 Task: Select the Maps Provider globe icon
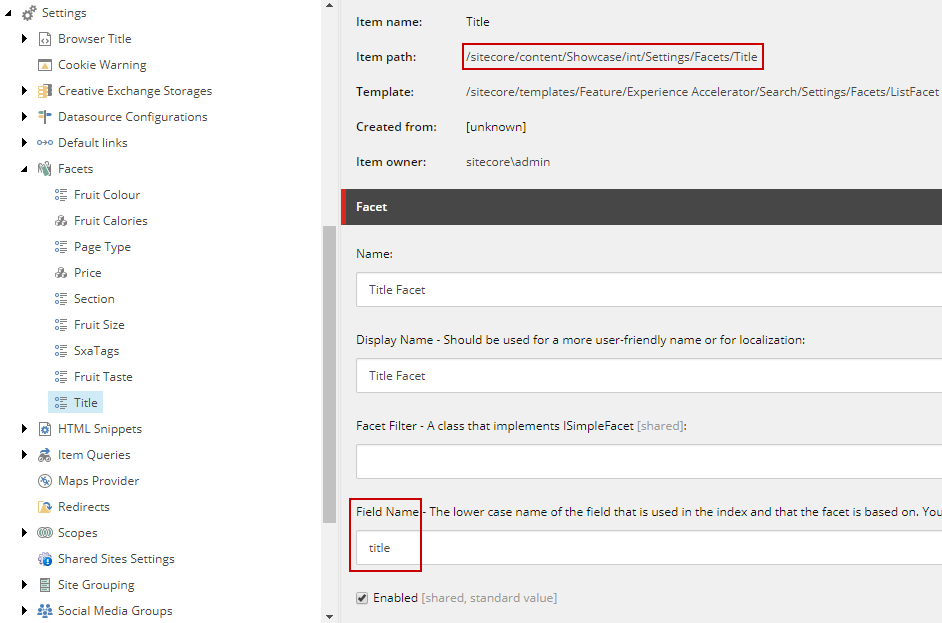click(x=44, y=480)
